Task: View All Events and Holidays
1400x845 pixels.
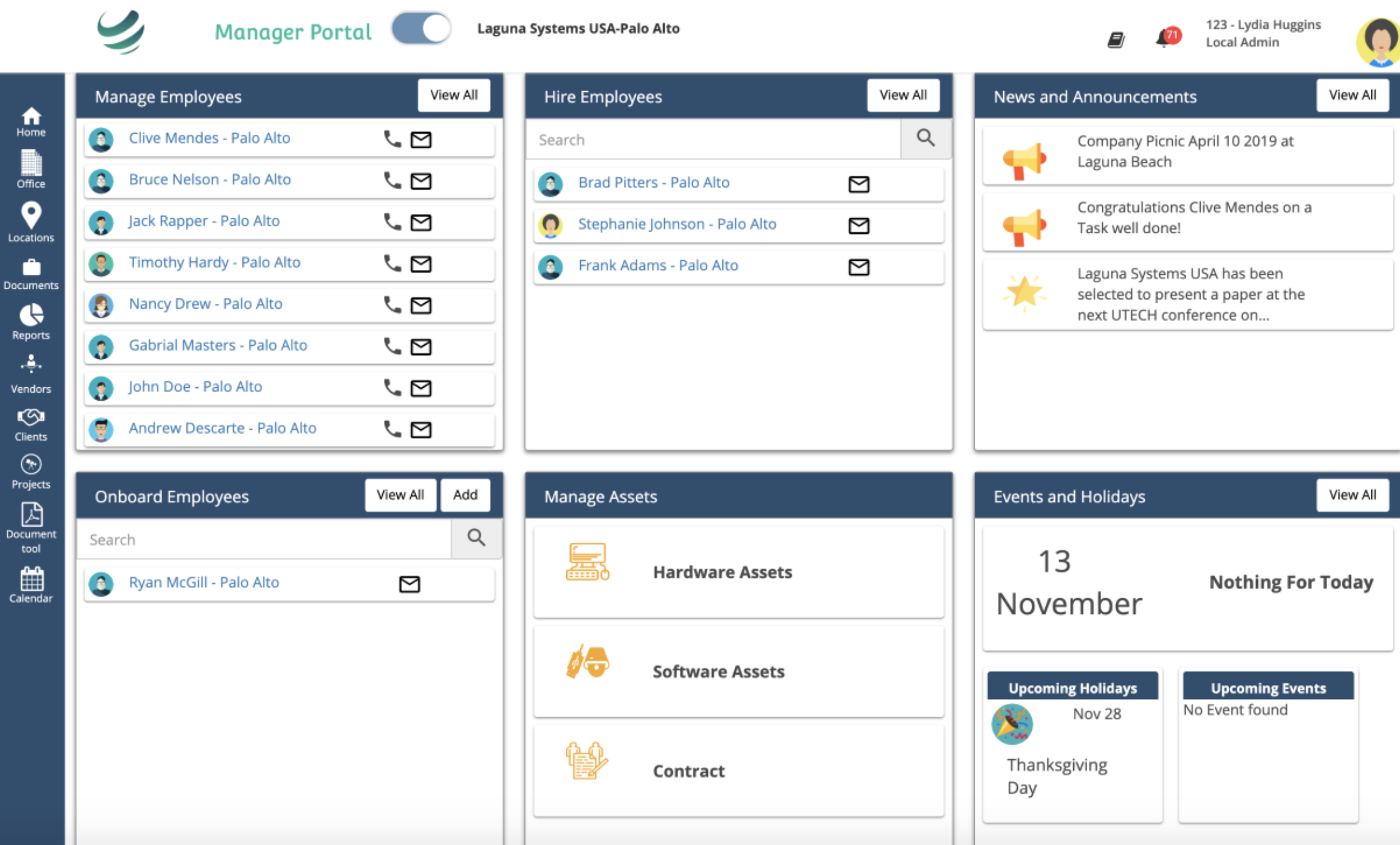Action: [x=1352, y=495]
